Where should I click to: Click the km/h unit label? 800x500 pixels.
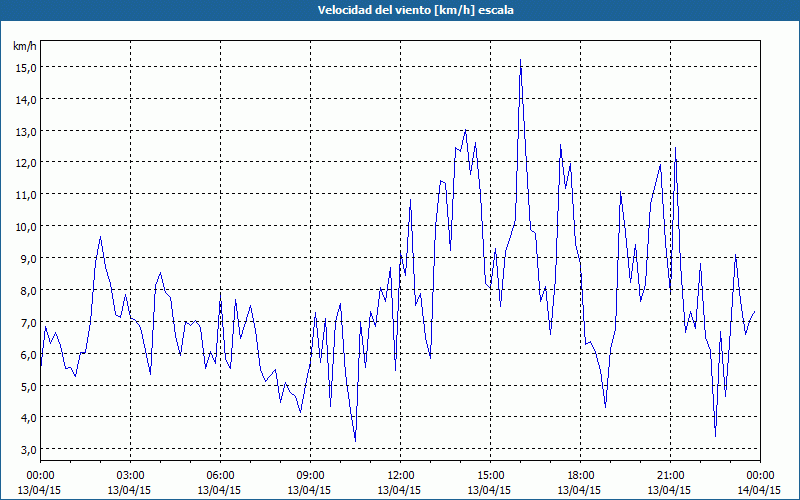25,46
